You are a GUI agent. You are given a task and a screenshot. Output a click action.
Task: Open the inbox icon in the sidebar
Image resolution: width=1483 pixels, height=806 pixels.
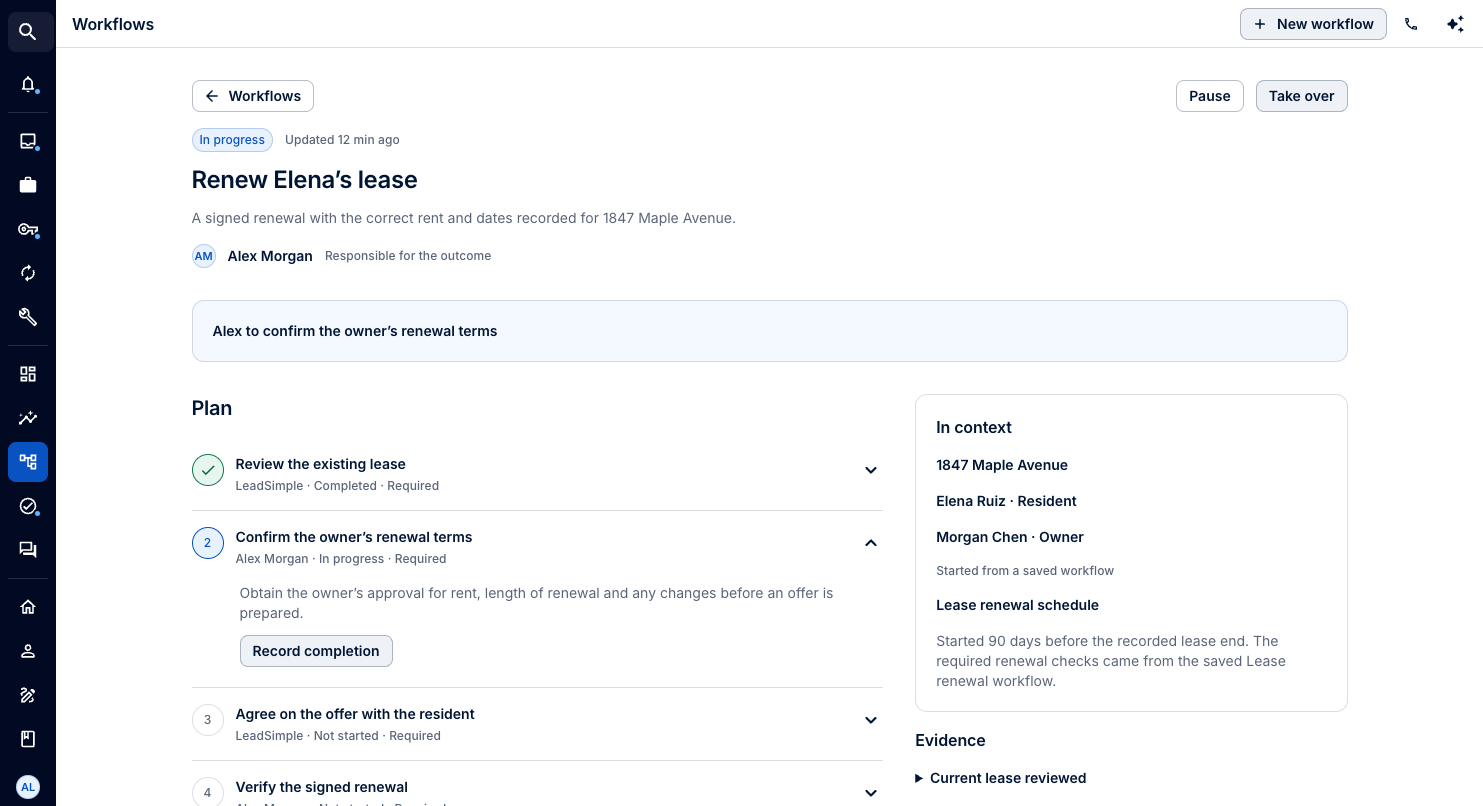coord(28,141)
